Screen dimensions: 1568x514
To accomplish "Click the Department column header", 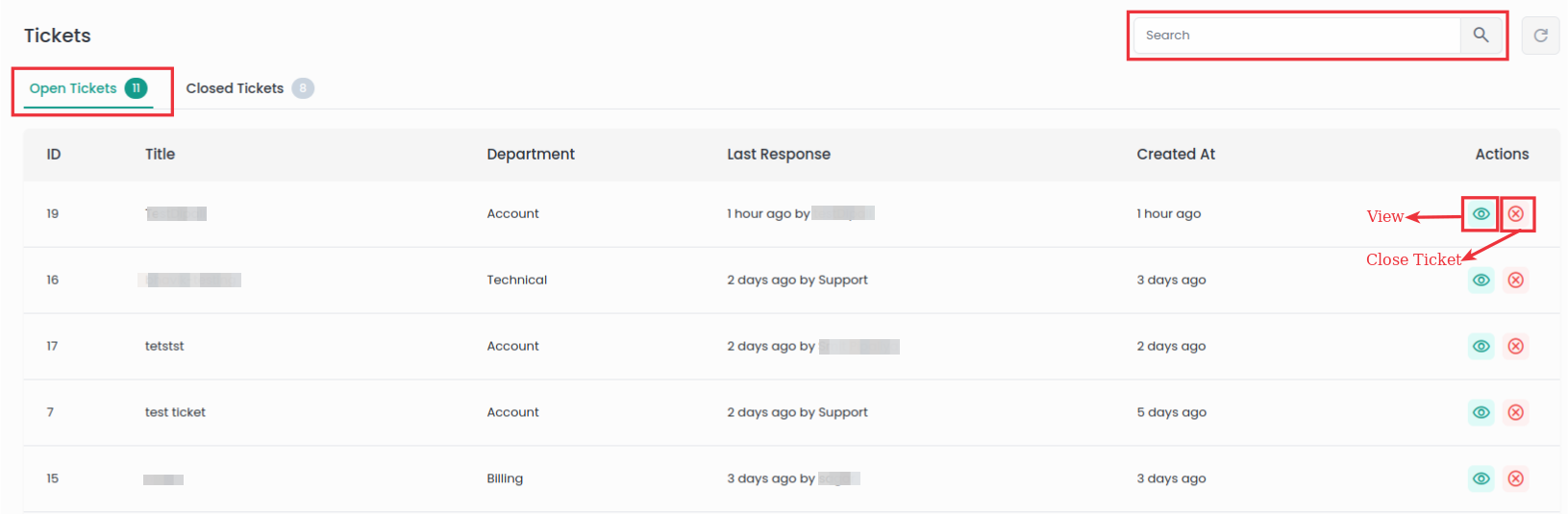I will pos(531,155).
